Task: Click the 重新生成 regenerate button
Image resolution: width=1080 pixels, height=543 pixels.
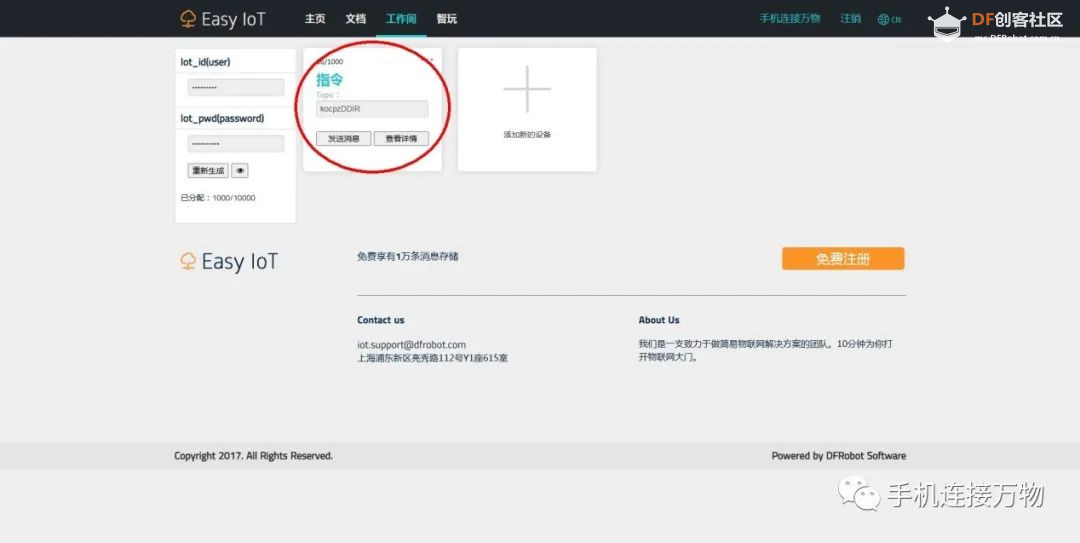Action: [208, 170]
